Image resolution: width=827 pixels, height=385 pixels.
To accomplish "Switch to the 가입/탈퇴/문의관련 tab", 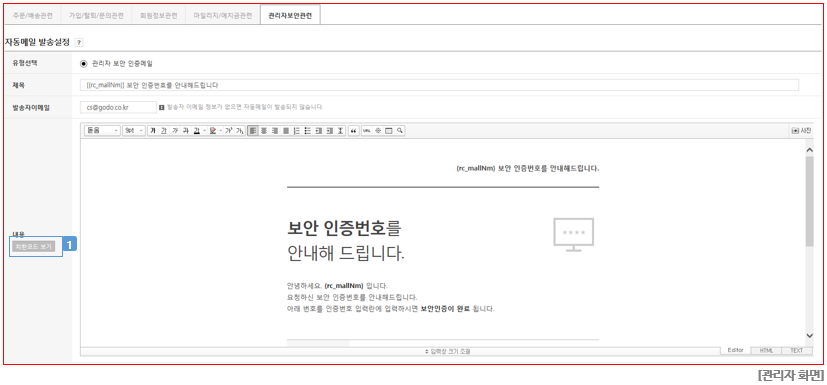I will click(x=96, y=16).
